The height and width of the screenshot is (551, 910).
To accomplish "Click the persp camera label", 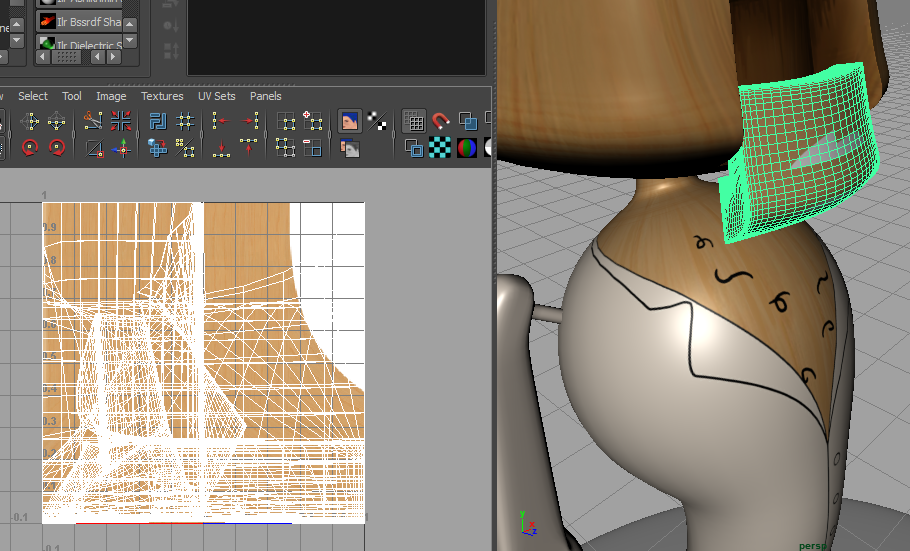I will [x=811, y=546].
